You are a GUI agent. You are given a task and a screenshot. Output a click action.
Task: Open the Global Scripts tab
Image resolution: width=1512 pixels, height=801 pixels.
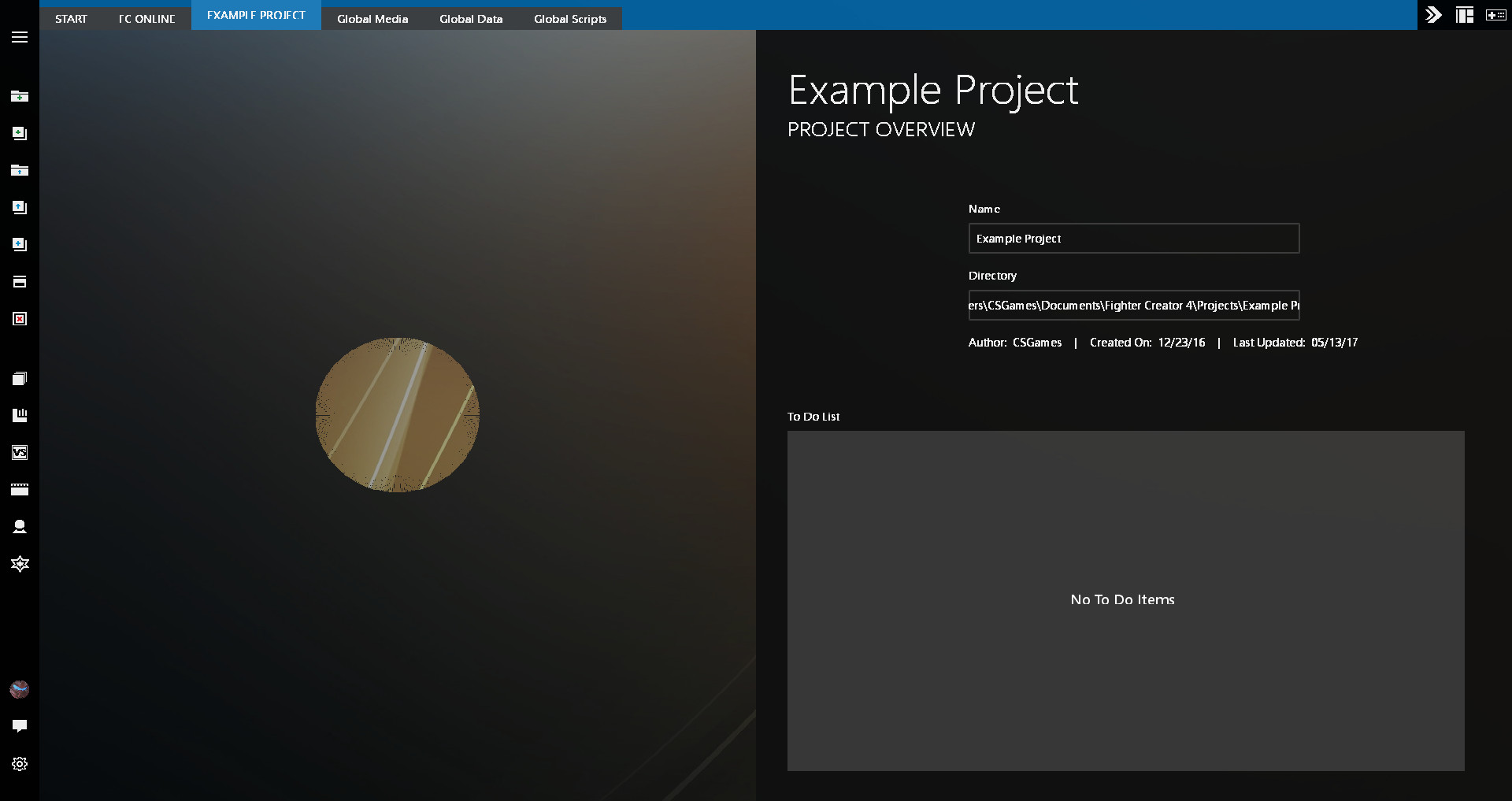tap(570, 19)
